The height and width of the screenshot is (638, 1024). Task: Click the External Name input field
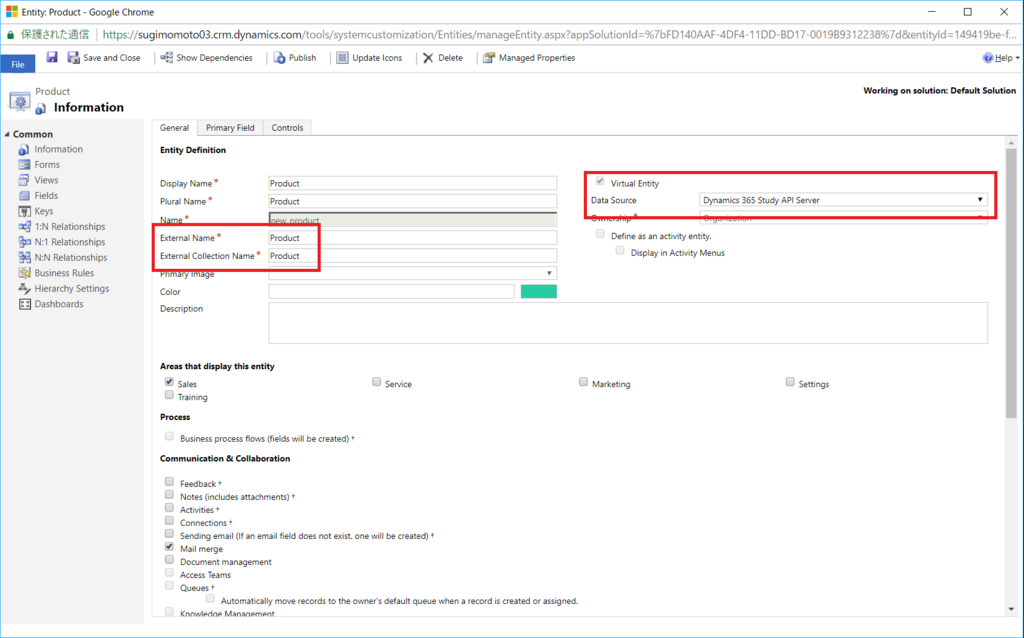point(413,238)
